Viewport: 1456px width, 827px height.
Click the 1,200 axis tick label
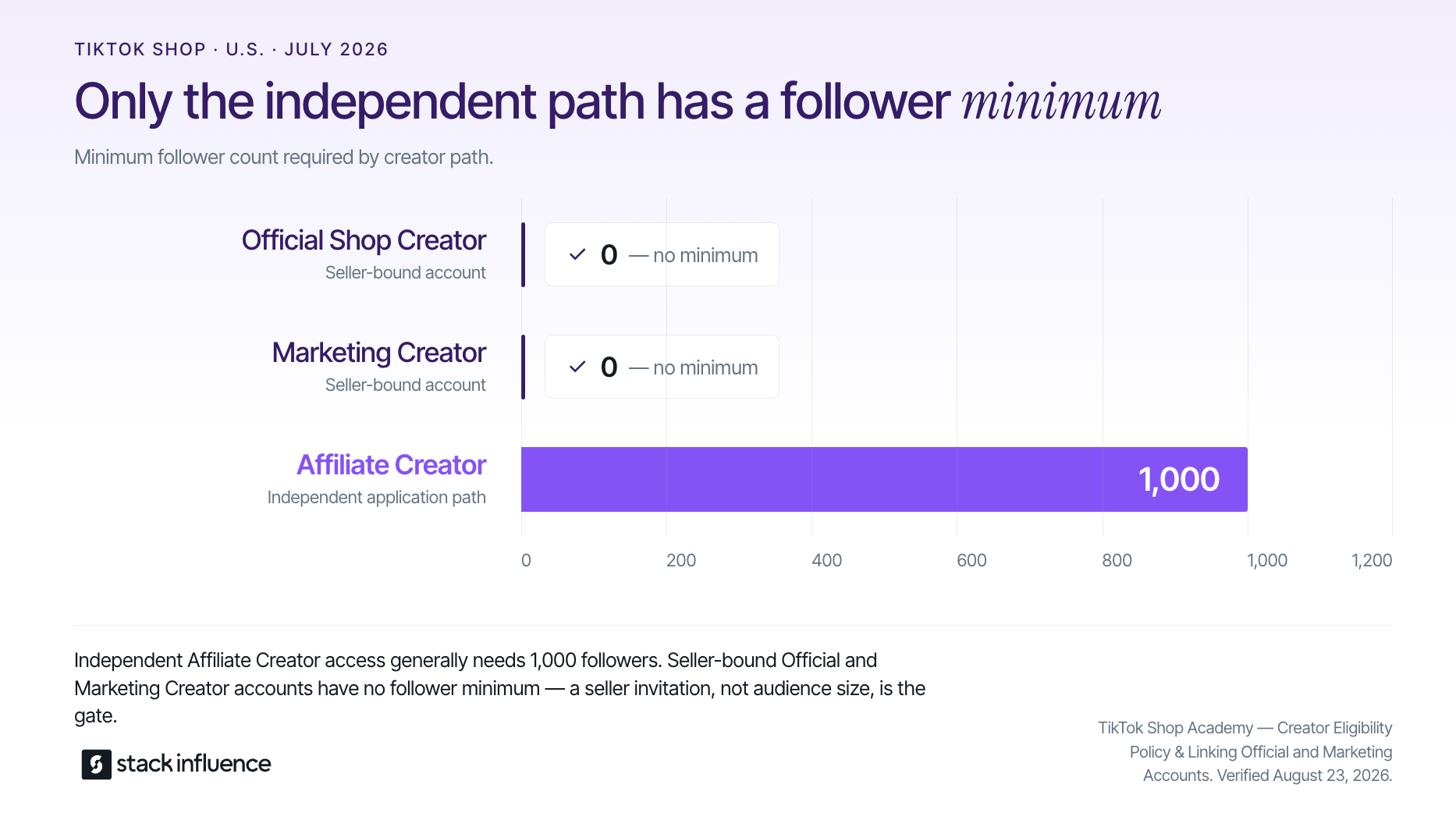[1372, 560]
